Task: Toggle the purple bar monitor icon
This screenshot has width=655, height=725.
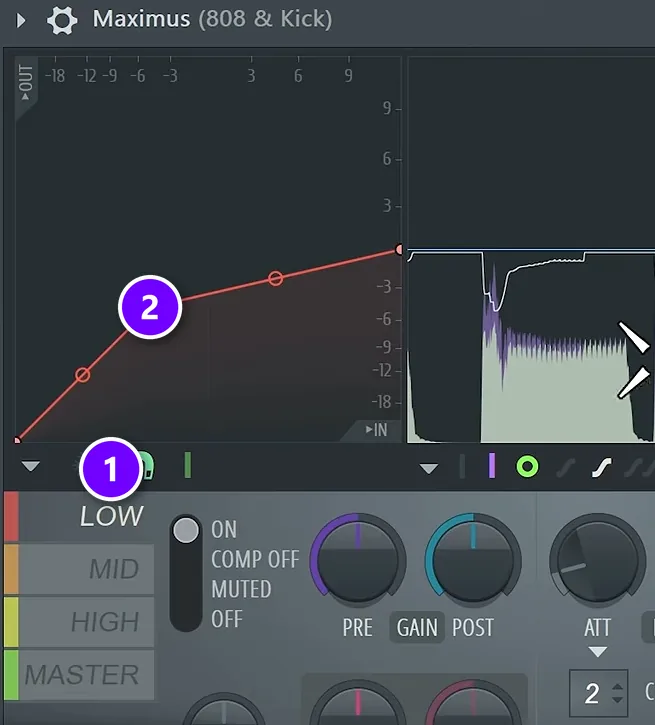Action: click(492, 465)
